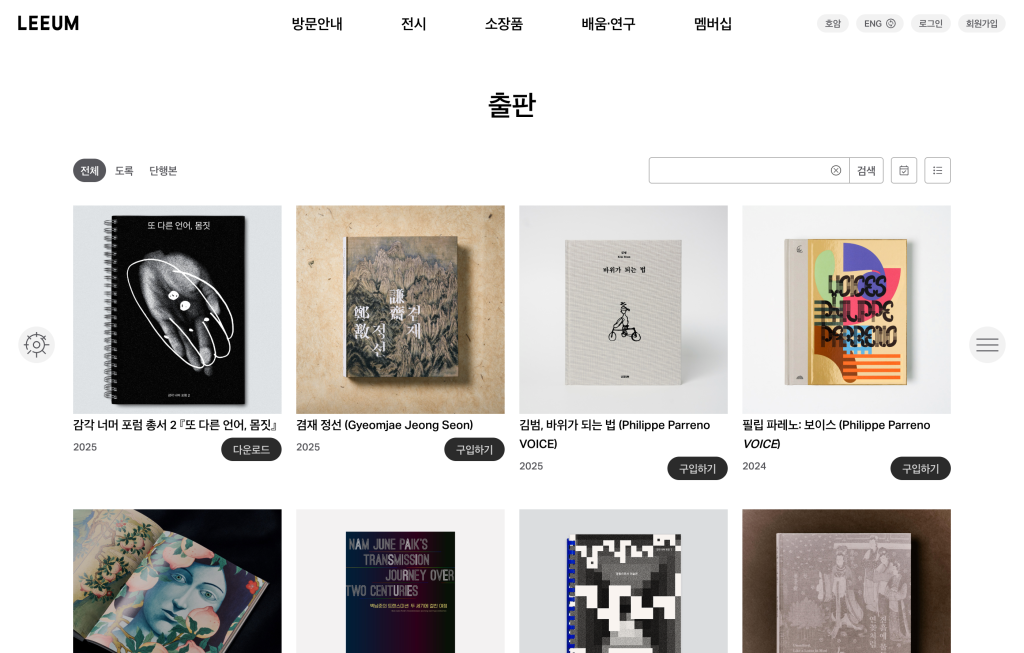1024x653 pixels.
Task: Select the 도록 filter tab
Action: coord(124,170)
